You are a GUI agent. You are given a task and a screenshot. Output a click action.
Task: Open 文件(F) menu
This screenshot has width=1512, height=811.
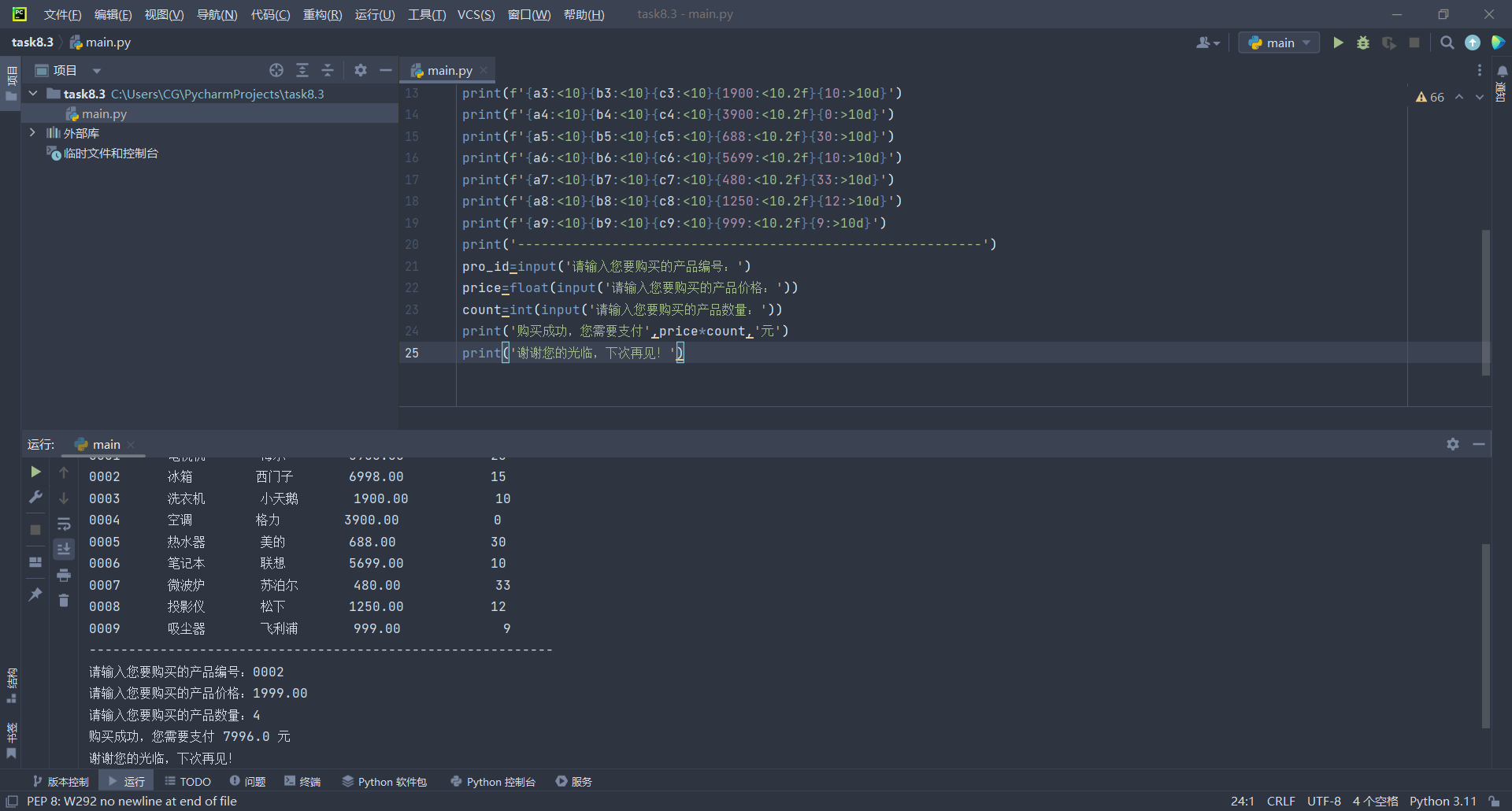point(62,14)
